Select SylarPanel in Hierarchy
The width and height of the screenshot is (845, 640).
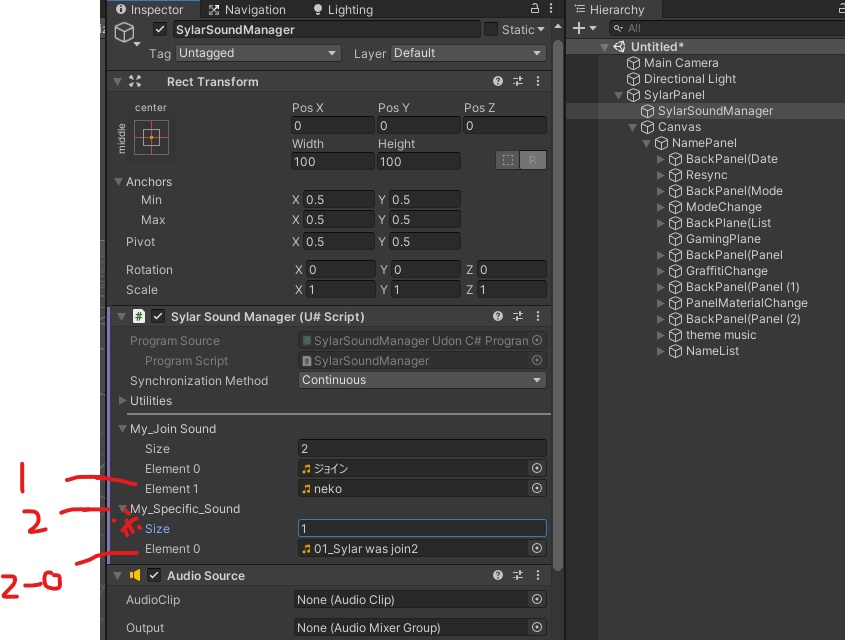[x=674, y=95]
